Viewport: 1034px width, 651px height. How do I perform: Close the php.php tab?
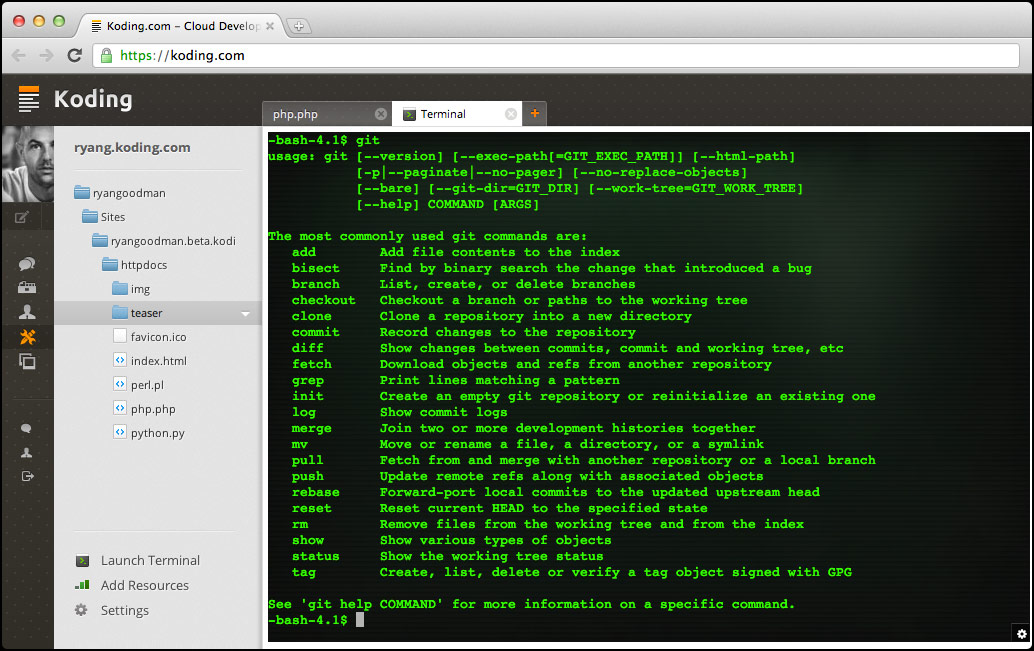380,114
